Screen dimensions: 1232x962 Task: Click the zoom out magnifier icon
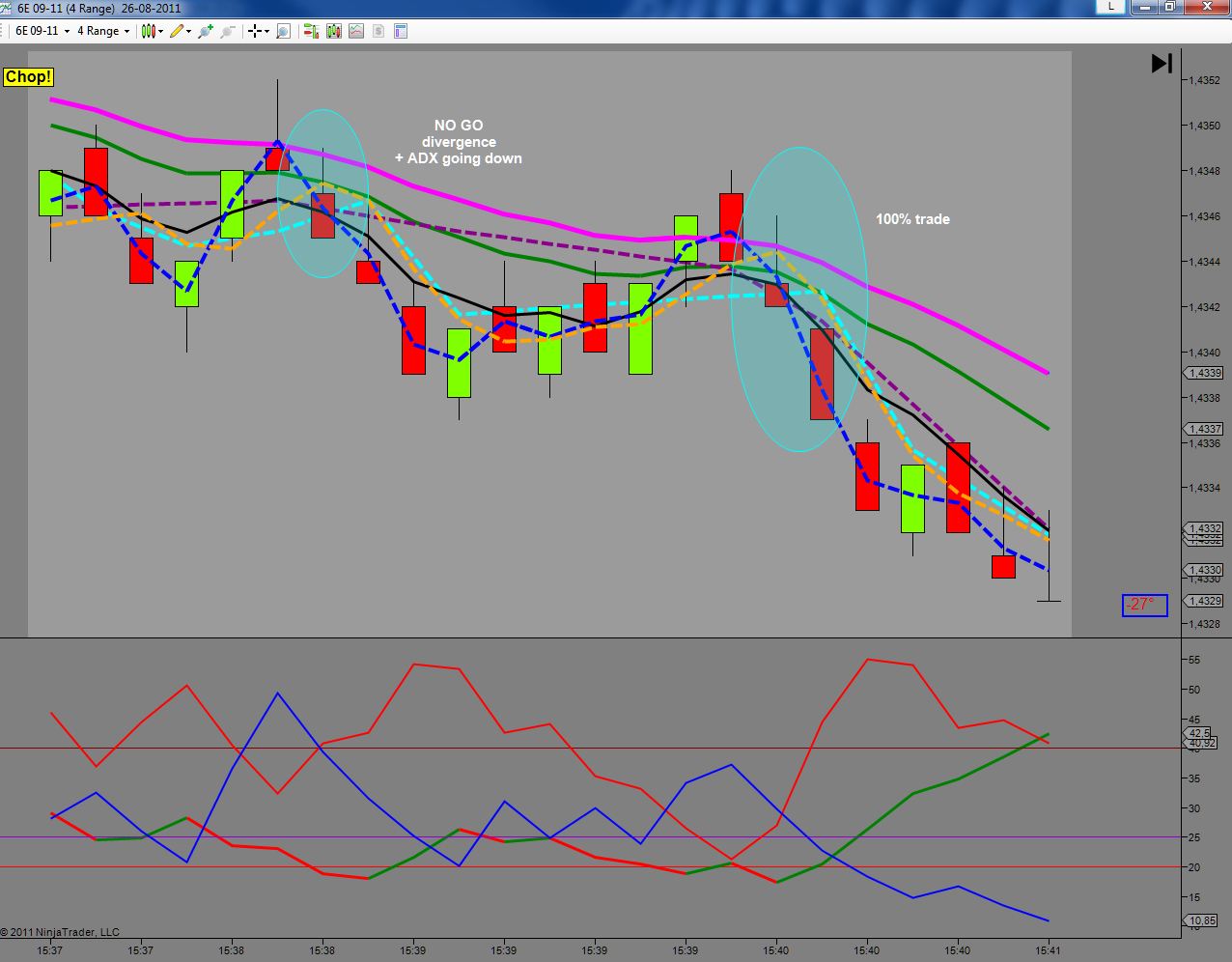(228, 31)
